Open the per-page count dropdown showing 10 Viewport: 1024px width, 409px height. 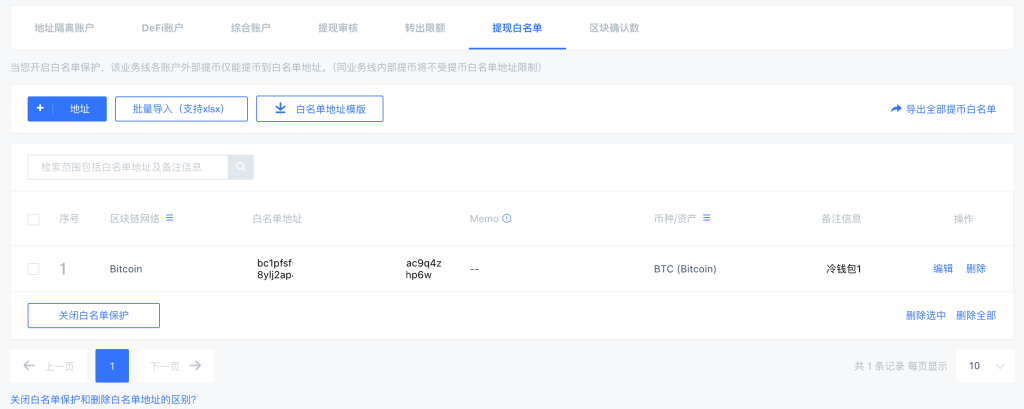click(x=984, y=366)
